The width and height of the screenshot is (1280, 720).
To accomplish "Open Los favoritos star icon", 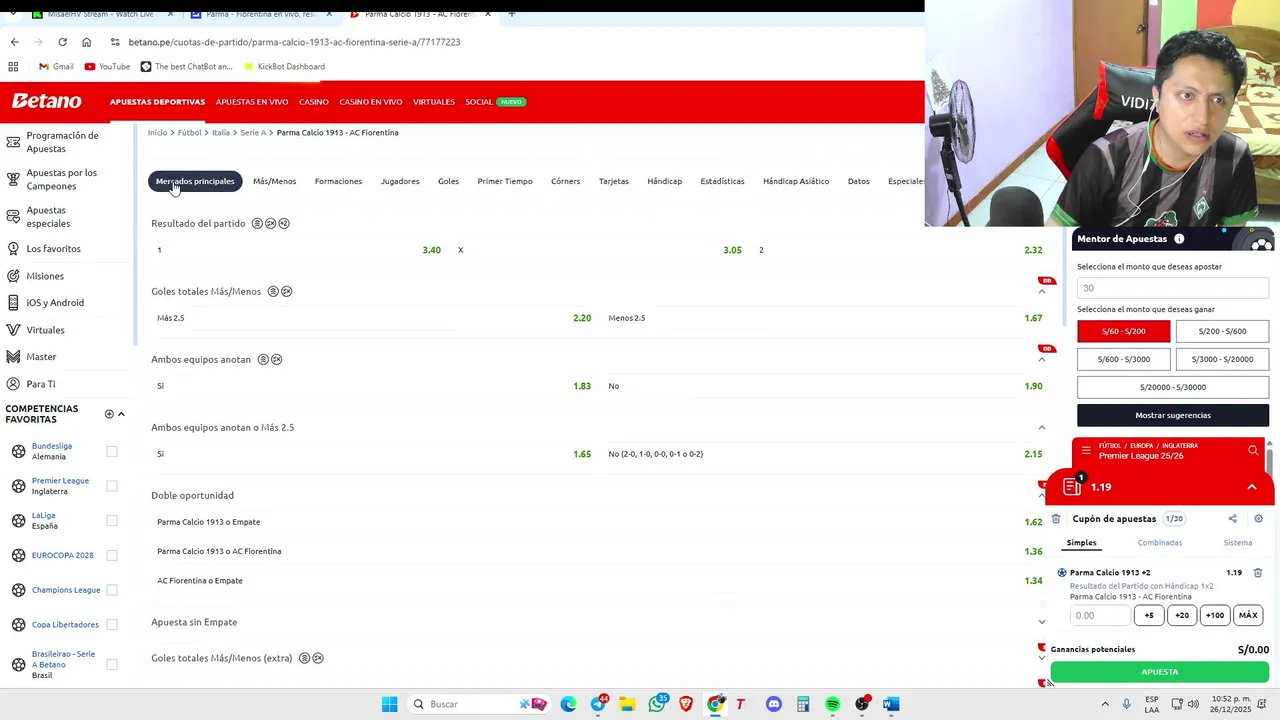I will click(x=13, y=248).
